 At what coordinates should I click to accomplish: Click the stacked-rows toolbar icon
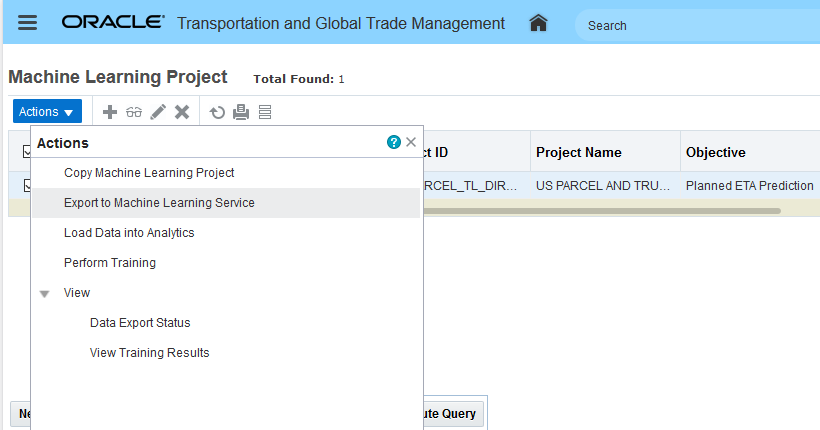(x=265, y=112)
